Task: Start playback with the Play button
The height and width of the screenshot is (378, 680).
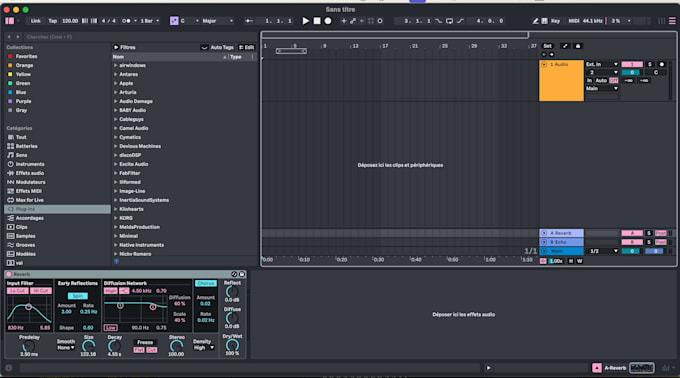Action: (x=305, y=21)
